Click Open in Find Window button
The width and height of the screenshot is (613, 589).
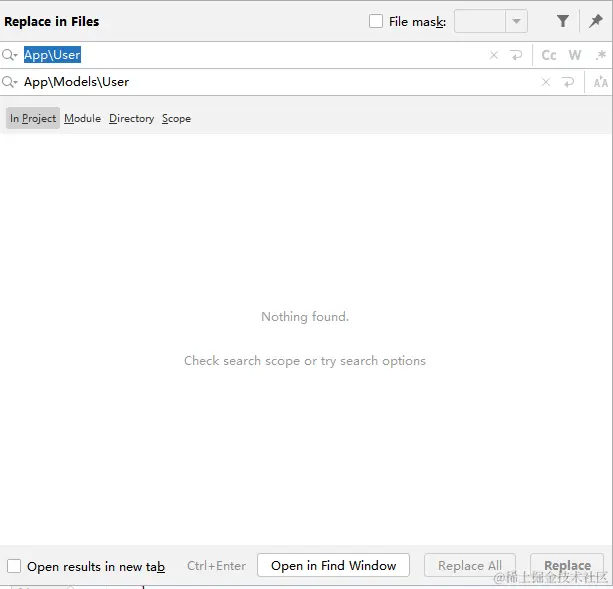click(x=333, y=565)
